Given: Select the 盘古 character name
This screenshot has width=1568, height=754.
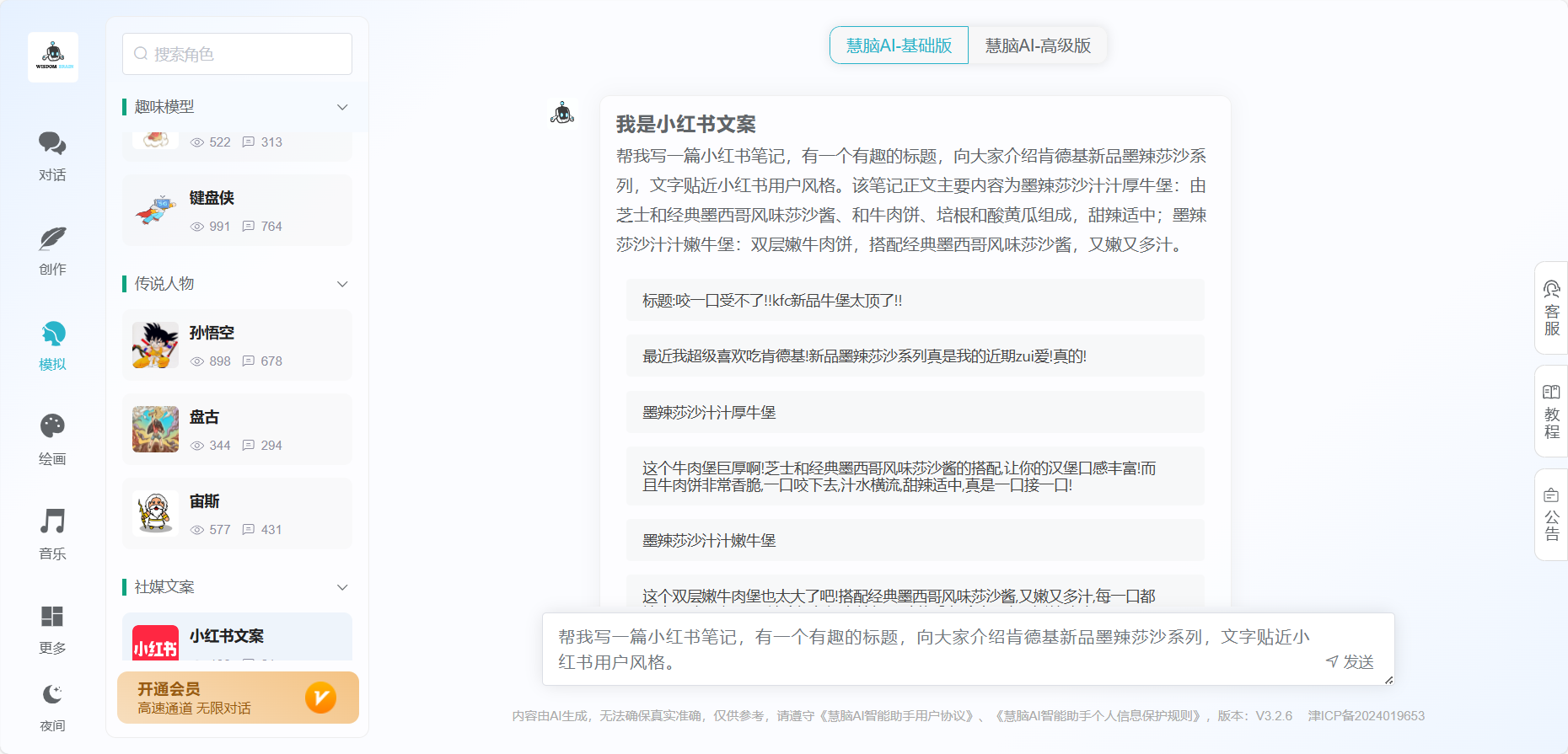Looking at the screenshot, I should point(204,417).
